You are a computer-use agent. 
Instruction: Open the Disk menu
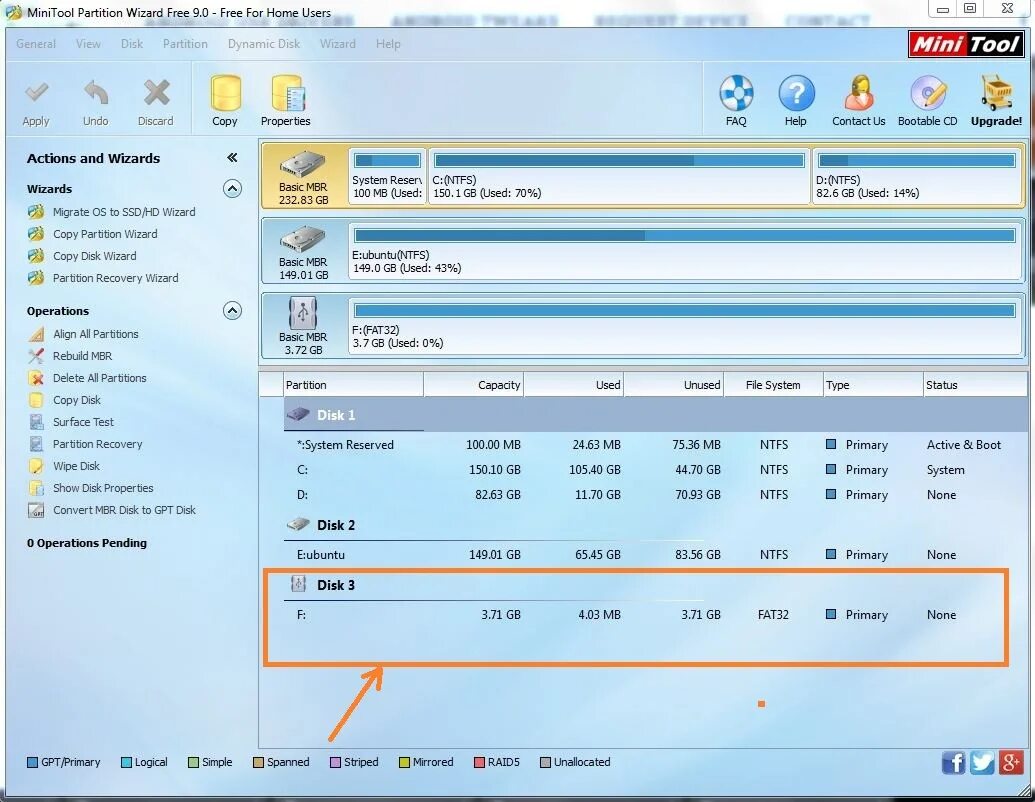pos(132,44)
